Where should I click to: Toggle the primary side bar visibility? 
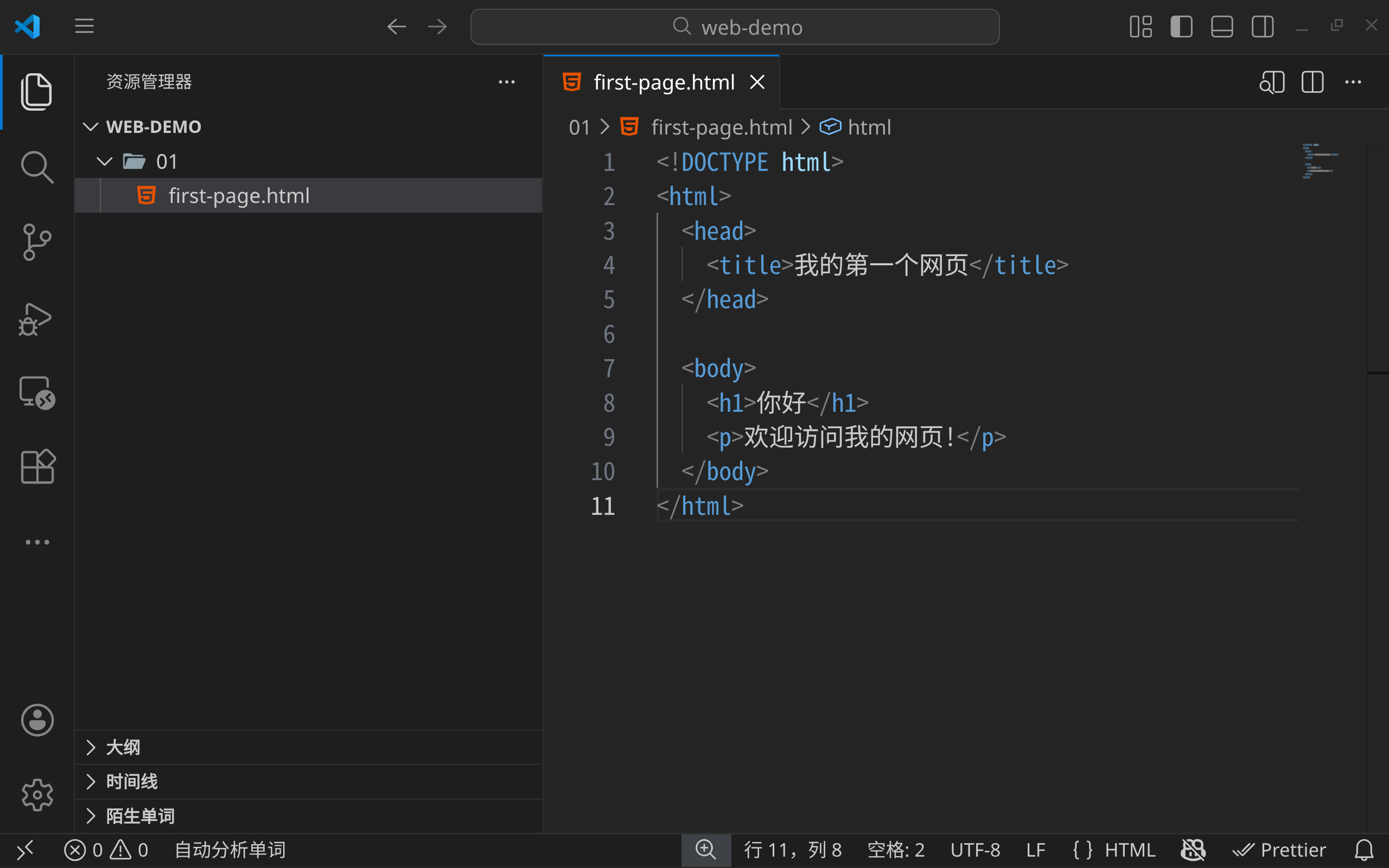(1181, 27)
